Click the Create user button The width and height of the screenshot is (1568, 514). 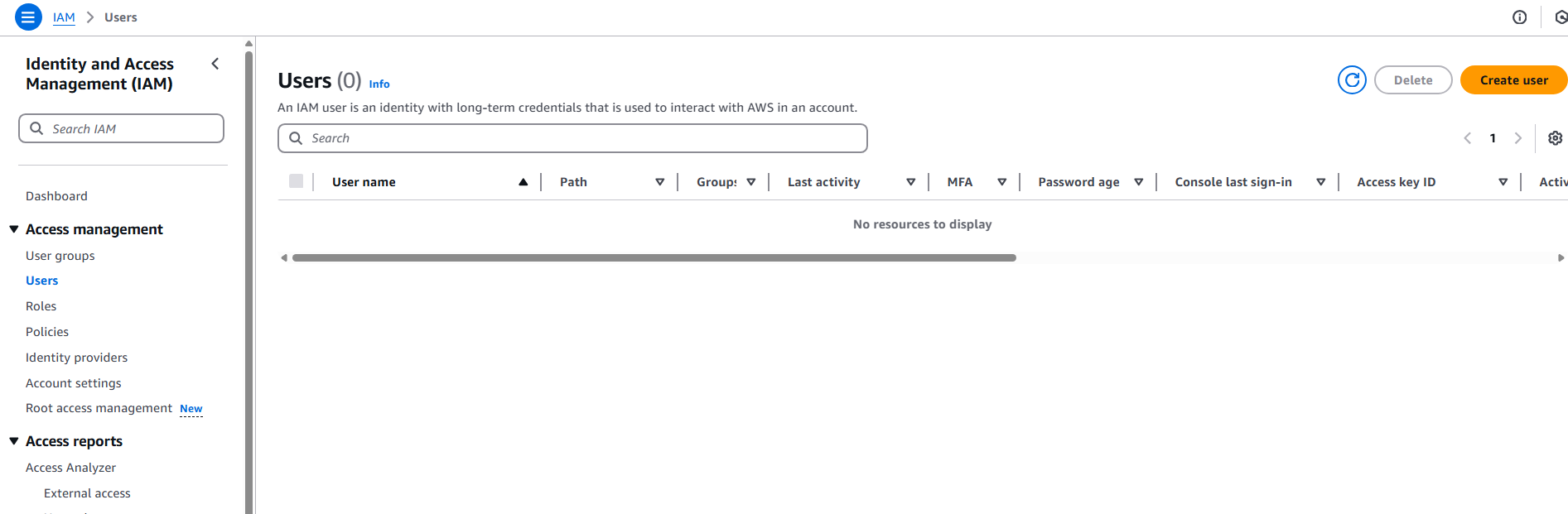point(1513,80)
